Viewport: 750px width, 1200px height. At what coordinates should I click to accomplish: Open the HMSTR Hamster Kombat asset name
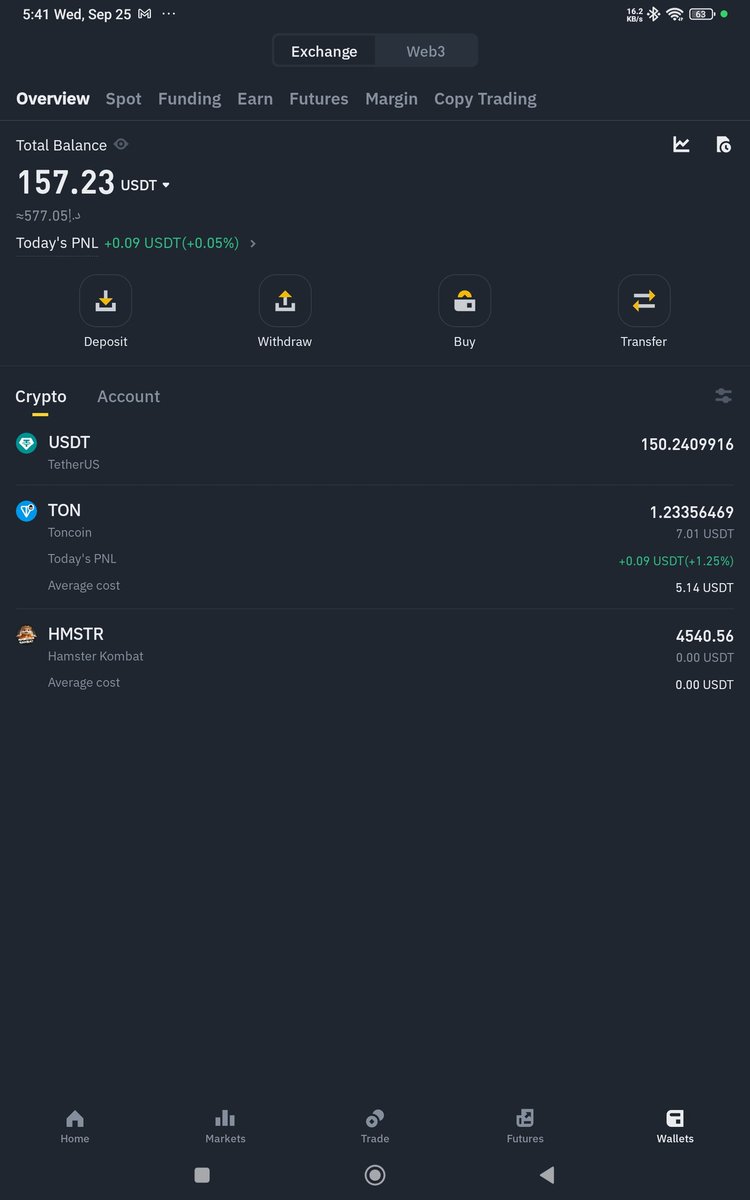click(x=96, y=644)
